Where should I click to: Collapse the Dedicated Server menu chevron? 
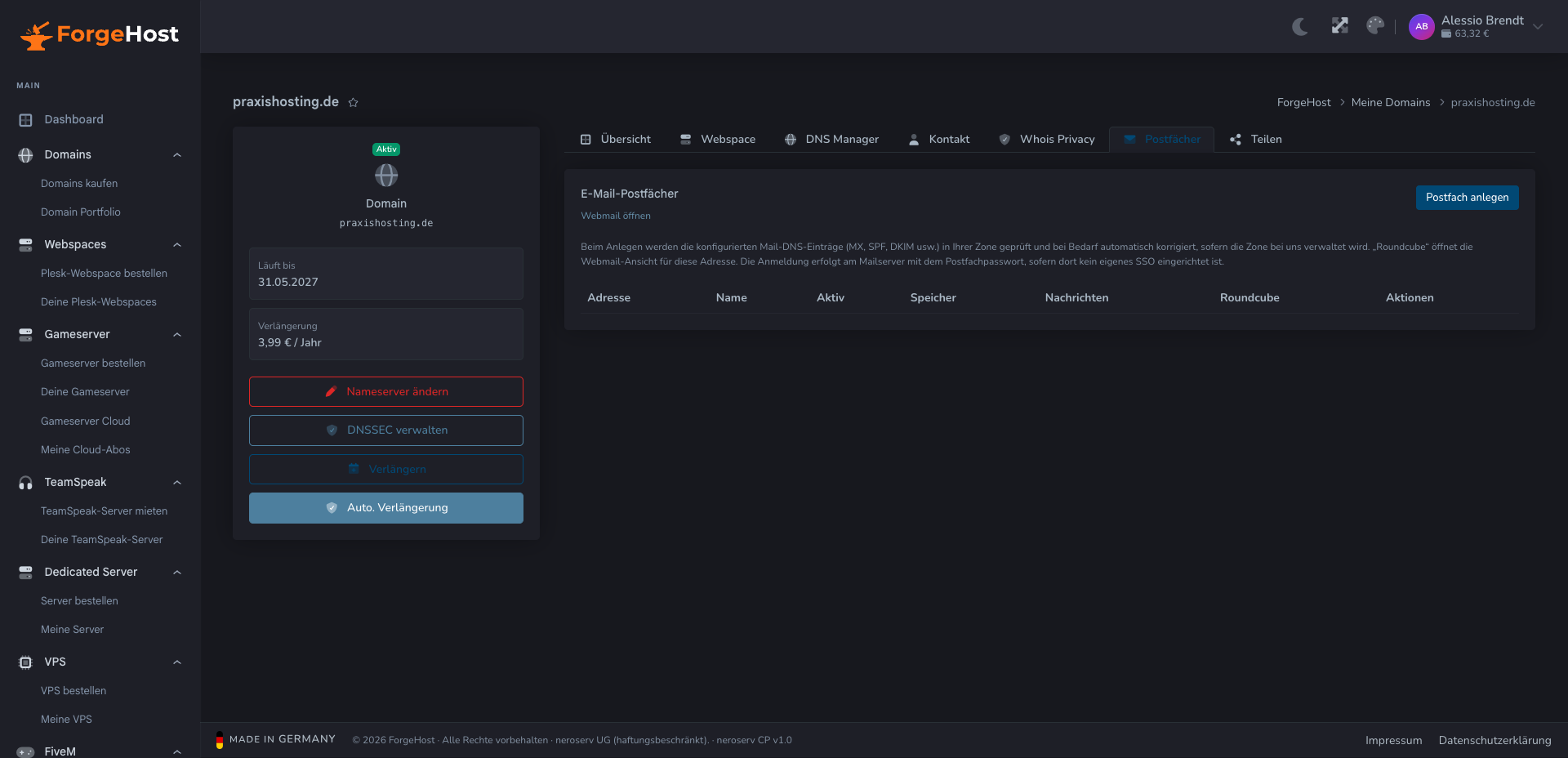[x=177, y=573]
